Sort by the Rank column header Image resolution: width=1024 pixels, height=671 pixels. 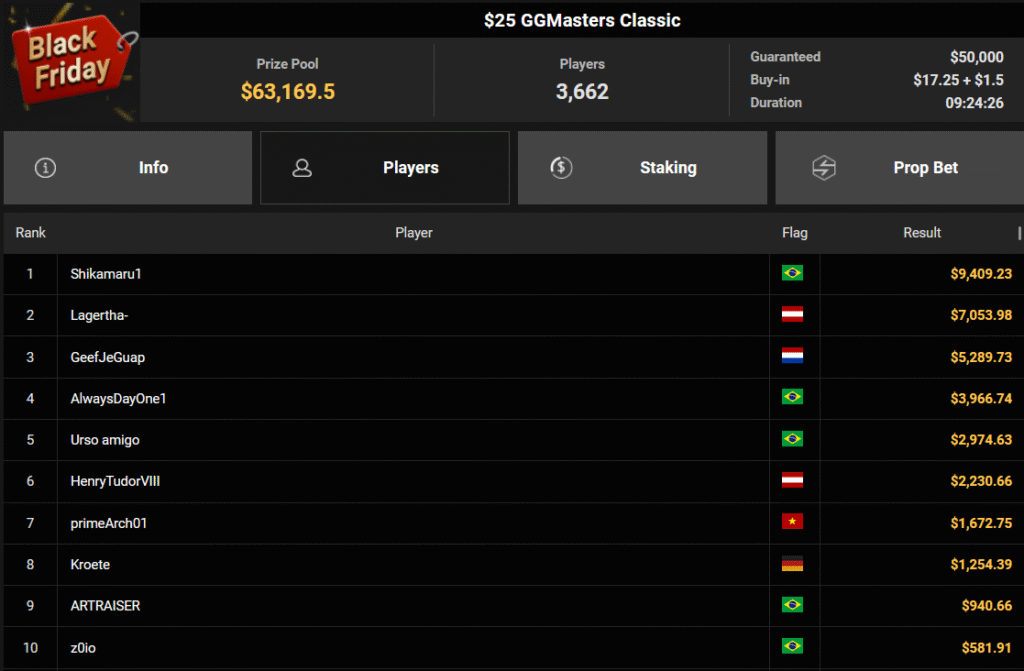(31, 233)
